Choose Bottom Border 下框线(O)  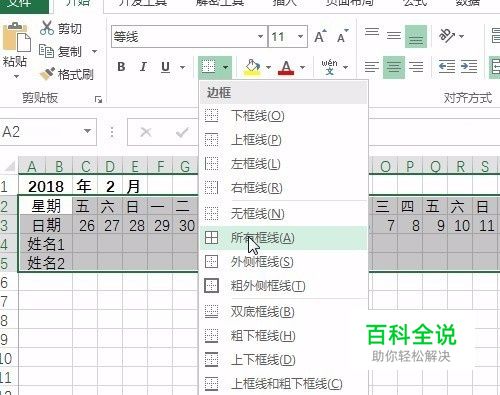(283, 116)
